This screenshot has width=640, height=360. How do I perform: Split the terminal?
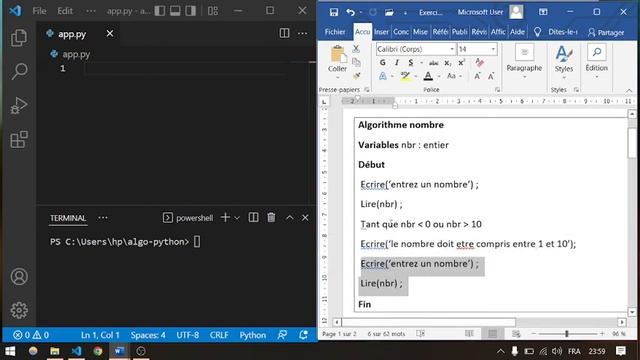tap(253, 218)
